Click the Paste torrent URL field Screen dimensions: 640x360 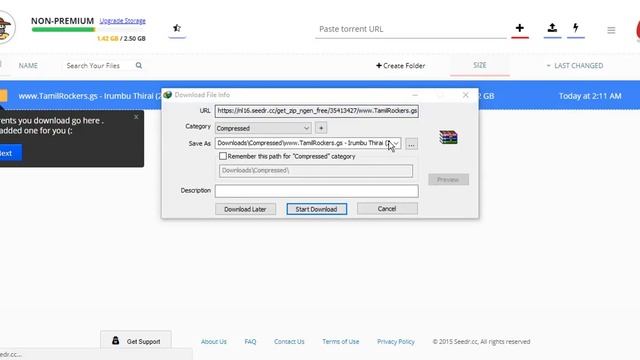411,29
